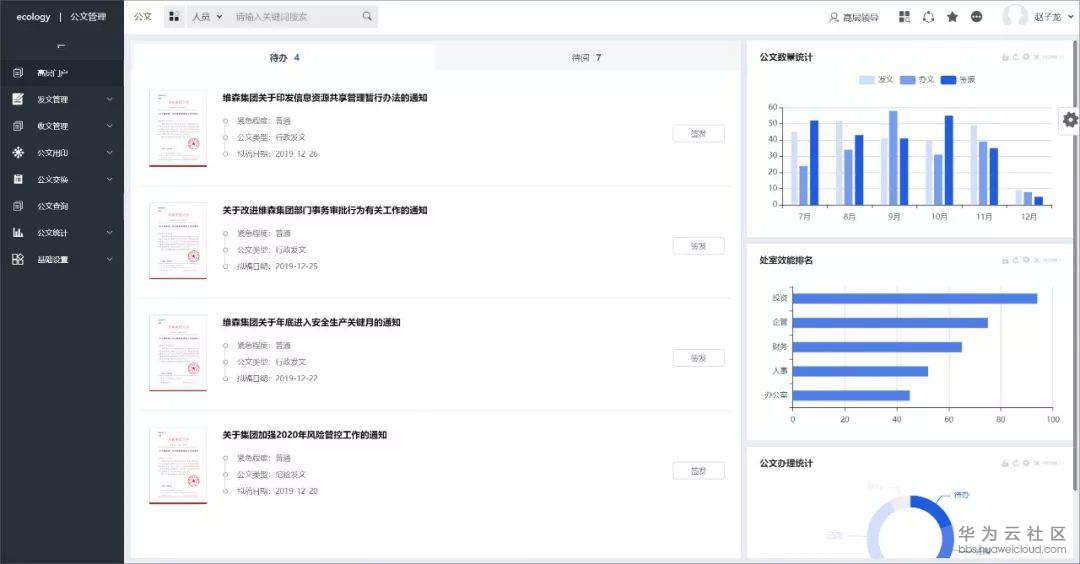Open the message bubble icon
The width and height of the screenshot is (1080, 564).
(977, 17)
